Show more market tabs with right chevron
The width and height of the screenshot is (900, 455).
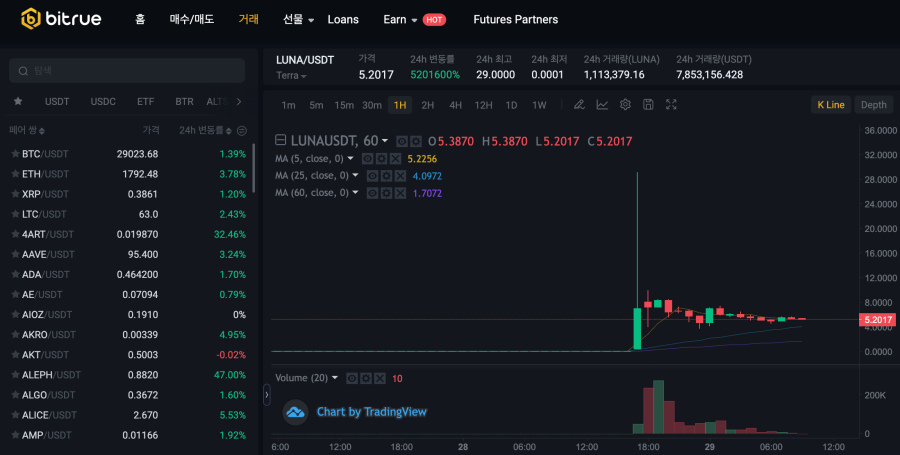point(239,102)
